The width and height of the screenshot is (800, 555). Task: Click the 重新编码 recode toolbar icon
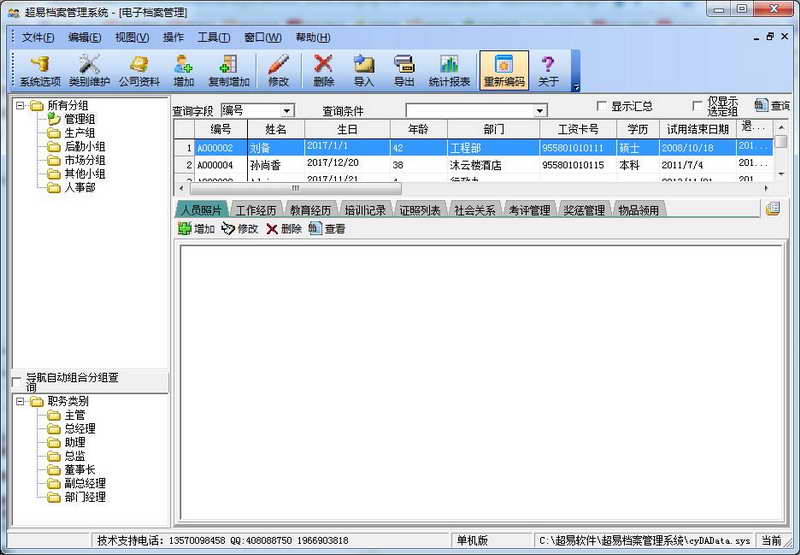tap(504, 70)
